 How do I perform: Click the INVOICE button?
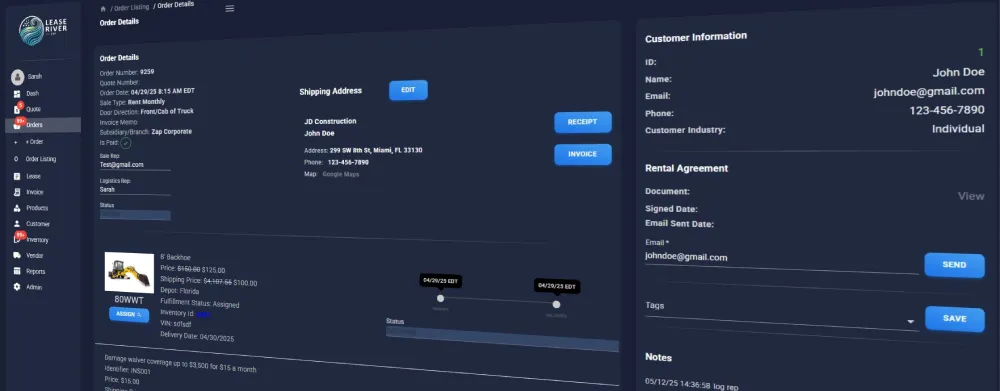(583, 154)
